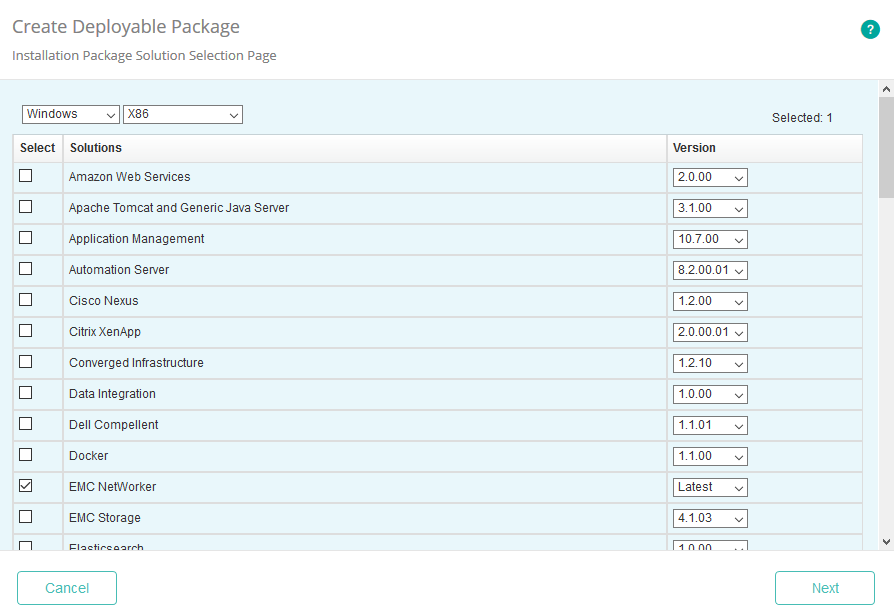Image resolution: width=894 pixels, height=616 pixels.
Task: Check the Dell Compellent solution
Action: click(25, 423)
